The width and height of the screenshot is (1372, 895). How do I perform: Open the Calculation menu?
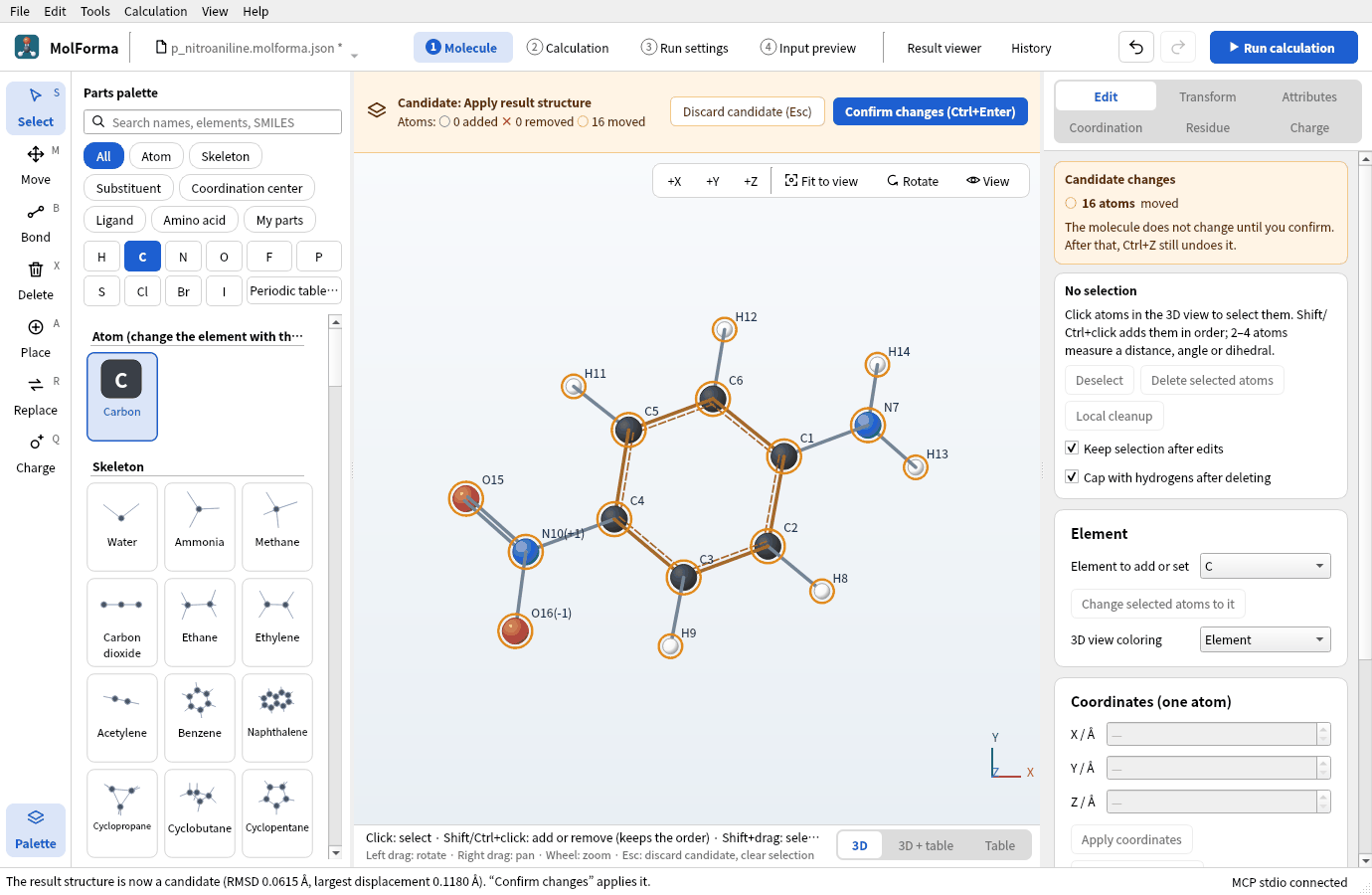click(x=155, y=11)
